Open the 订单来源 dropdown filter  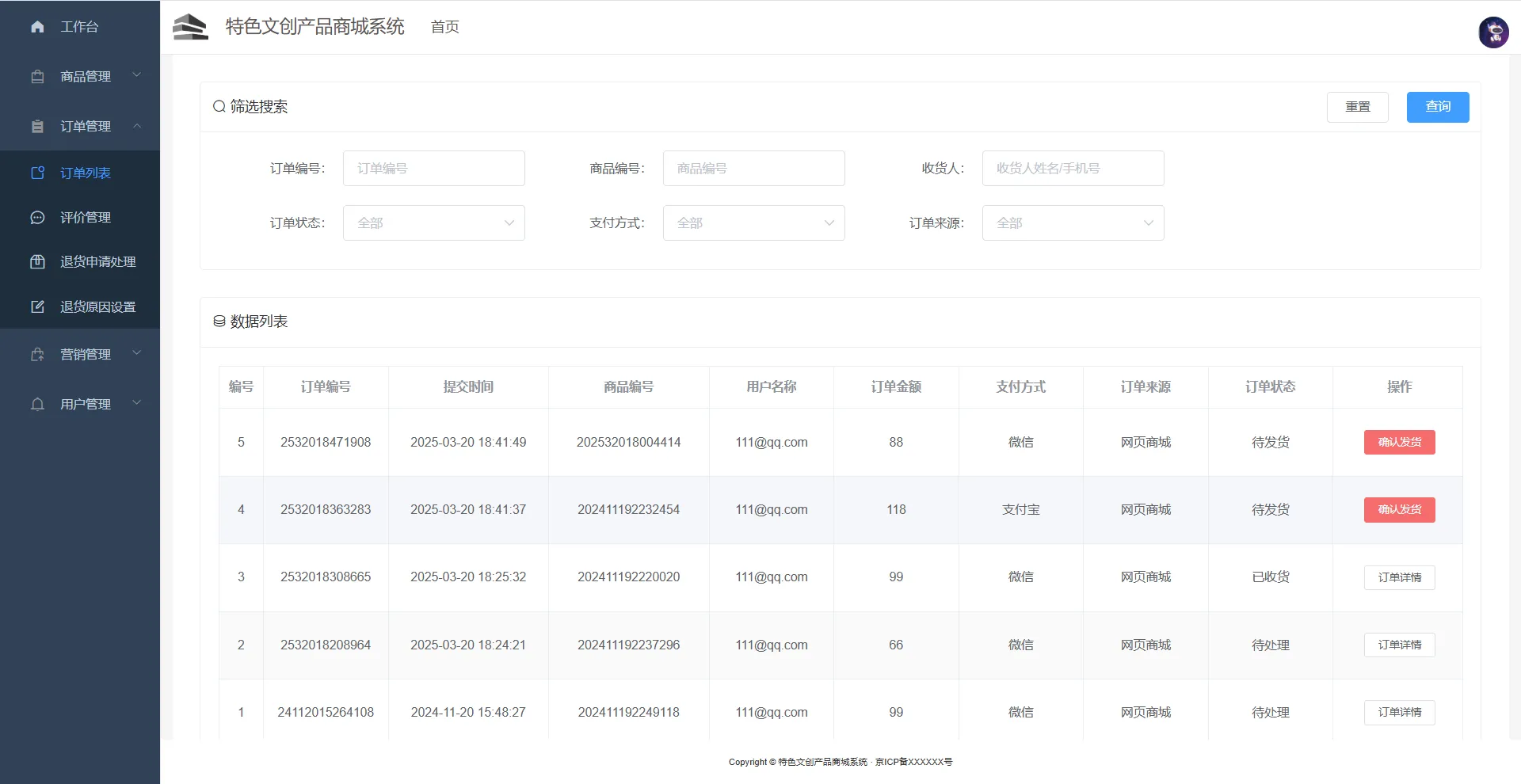tap(1073, 223)
